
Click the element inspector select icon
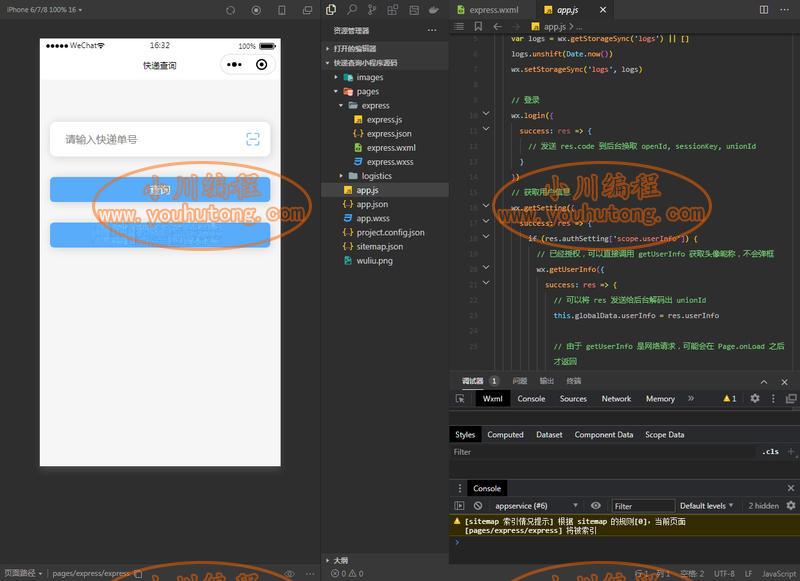tap(460, 399)
